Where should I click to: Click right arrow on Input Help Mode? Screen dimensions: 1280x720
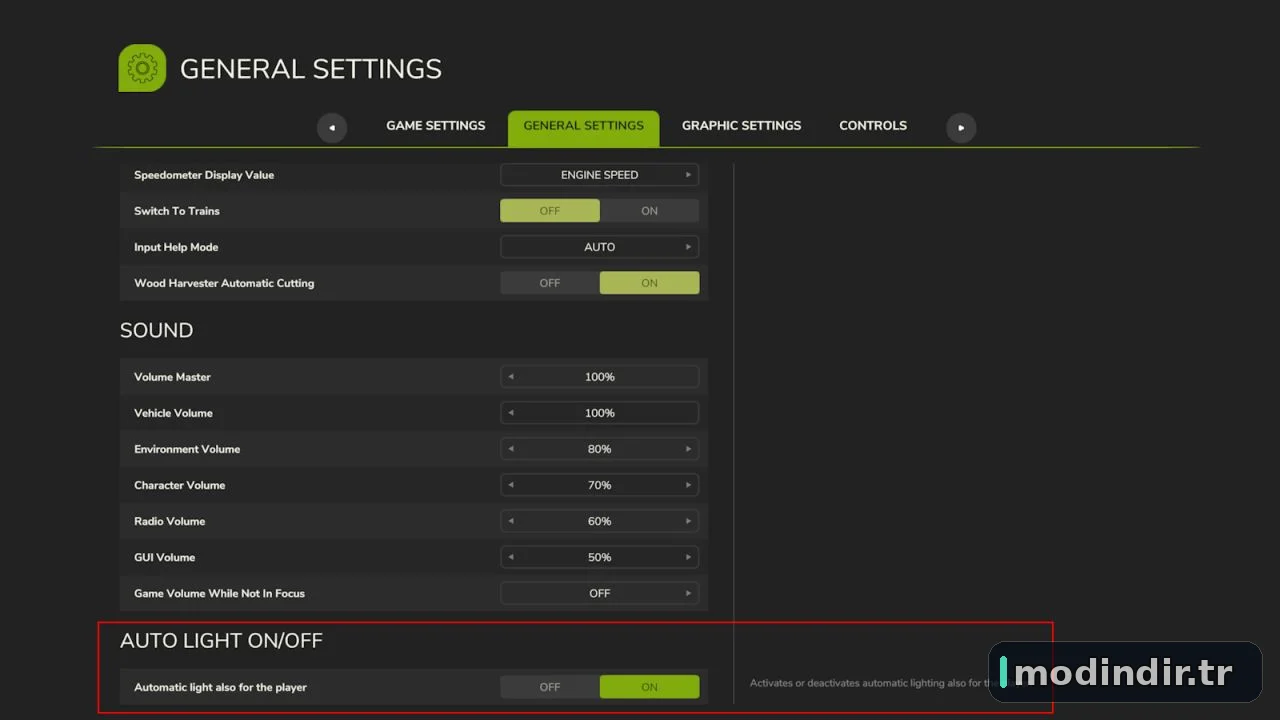click(x=688, y=247)
